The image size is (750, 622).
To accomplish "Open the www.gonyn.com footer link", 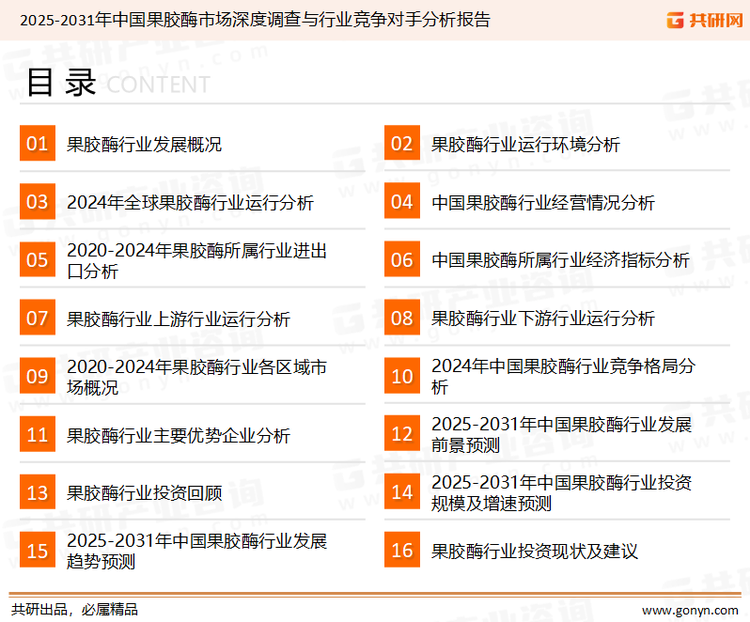I will (x=690, y=610).
